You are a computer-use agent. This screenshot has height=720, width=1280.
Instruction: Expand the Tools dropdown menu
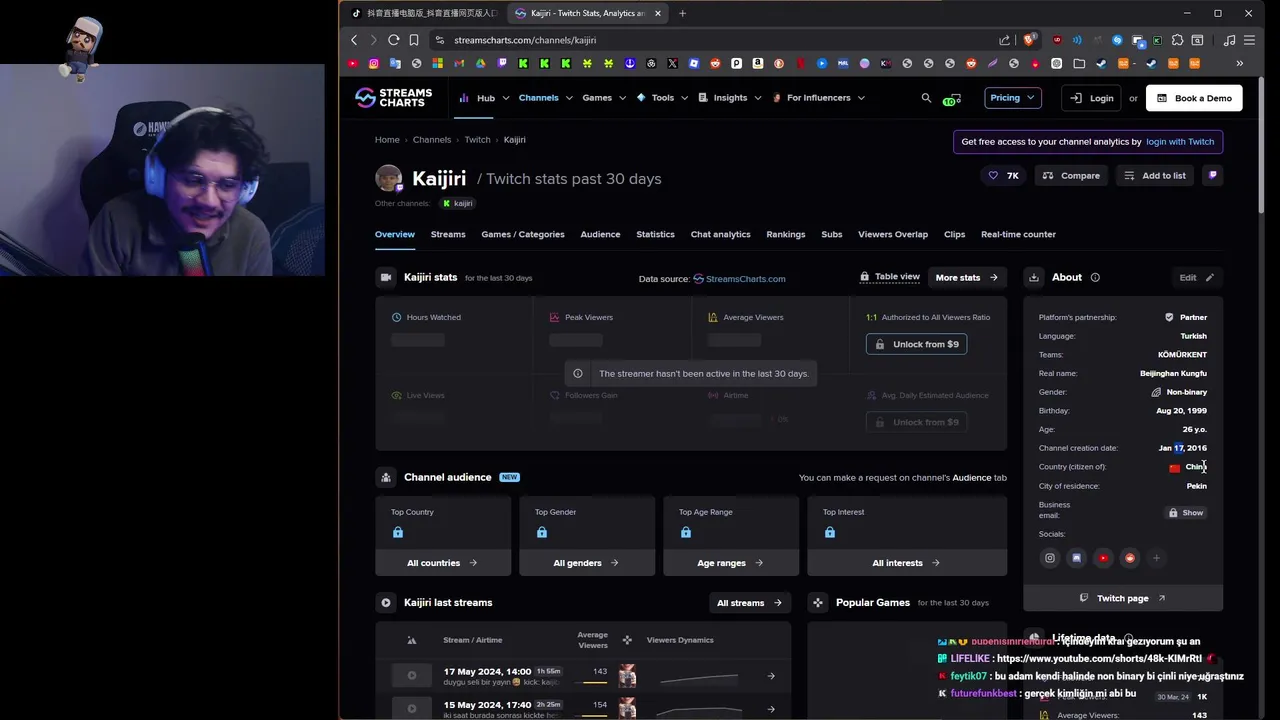click(662, 98)
